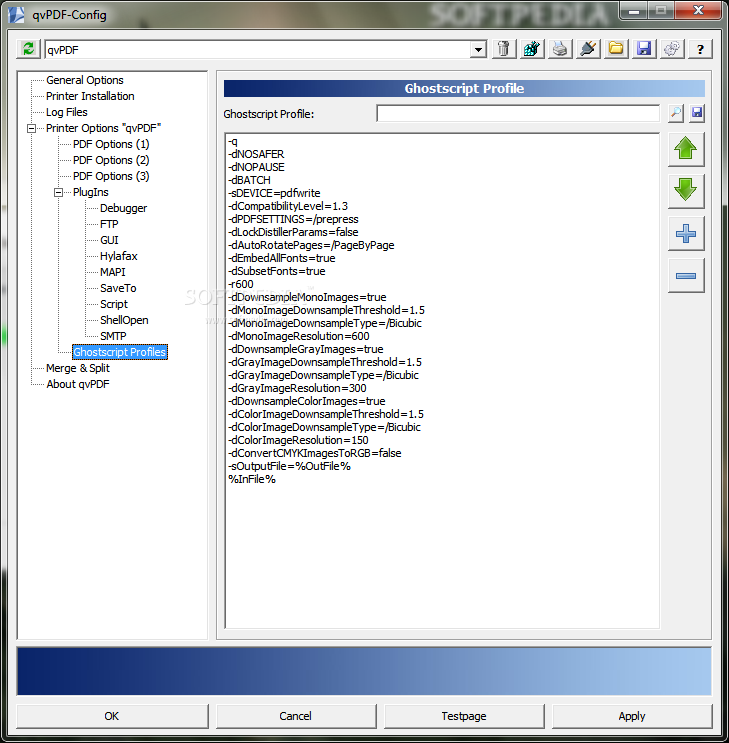The image size is (729, 743).
Task: Remove a parameter with the blue minus
Action: [686, 275]
